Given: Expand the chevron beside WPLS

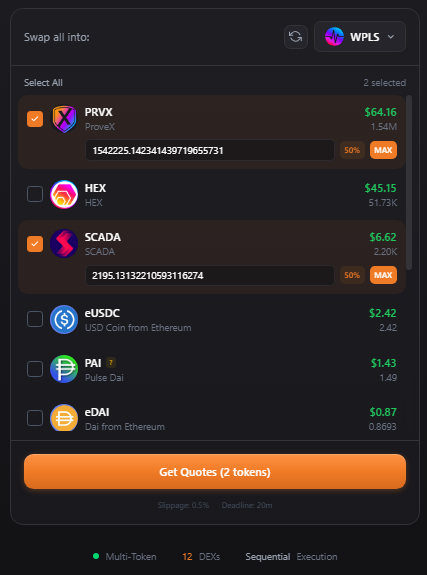Looking at the screenshot, I should 391,37.
